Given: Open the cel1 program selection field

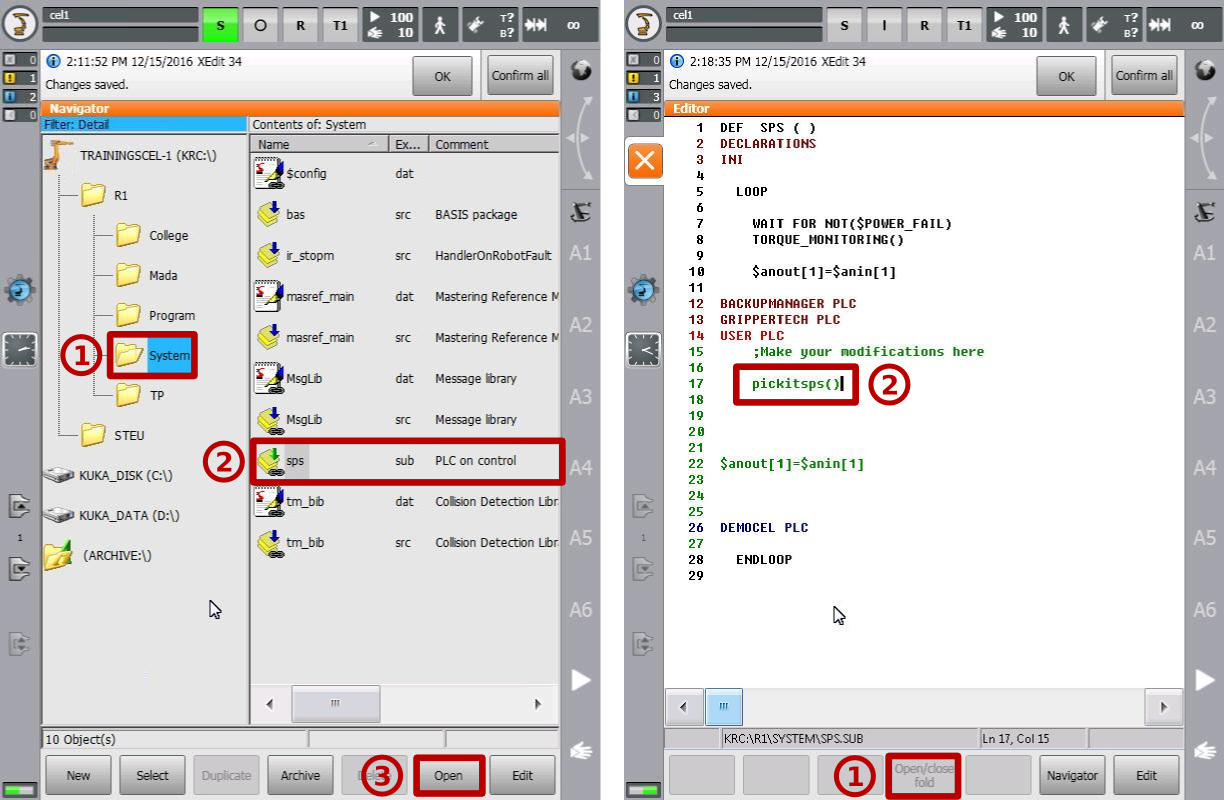Looking at the screenshot, I should point(120,17).
